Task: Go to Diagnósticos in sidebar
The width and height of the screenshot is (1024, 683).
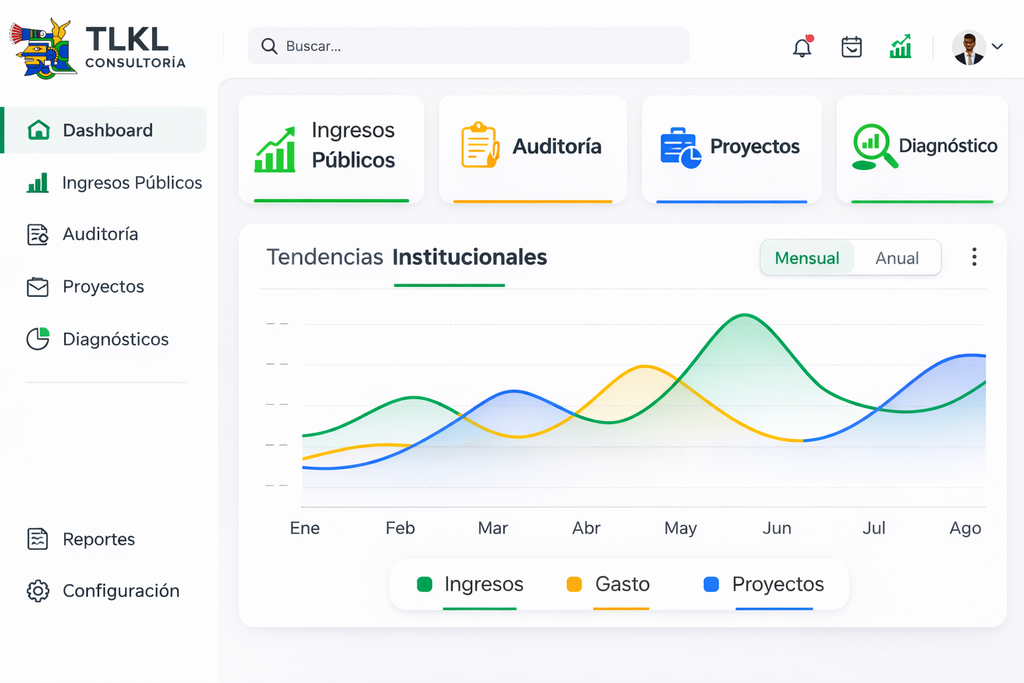Action: tap(115, 339)
